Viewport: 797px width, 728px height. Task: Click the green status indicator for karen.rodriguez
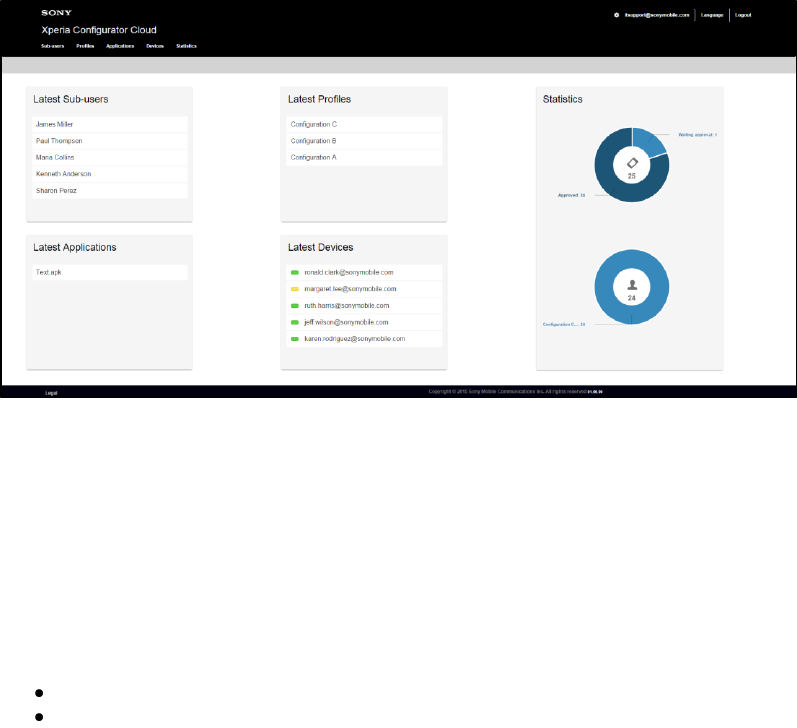pos(294,339)
